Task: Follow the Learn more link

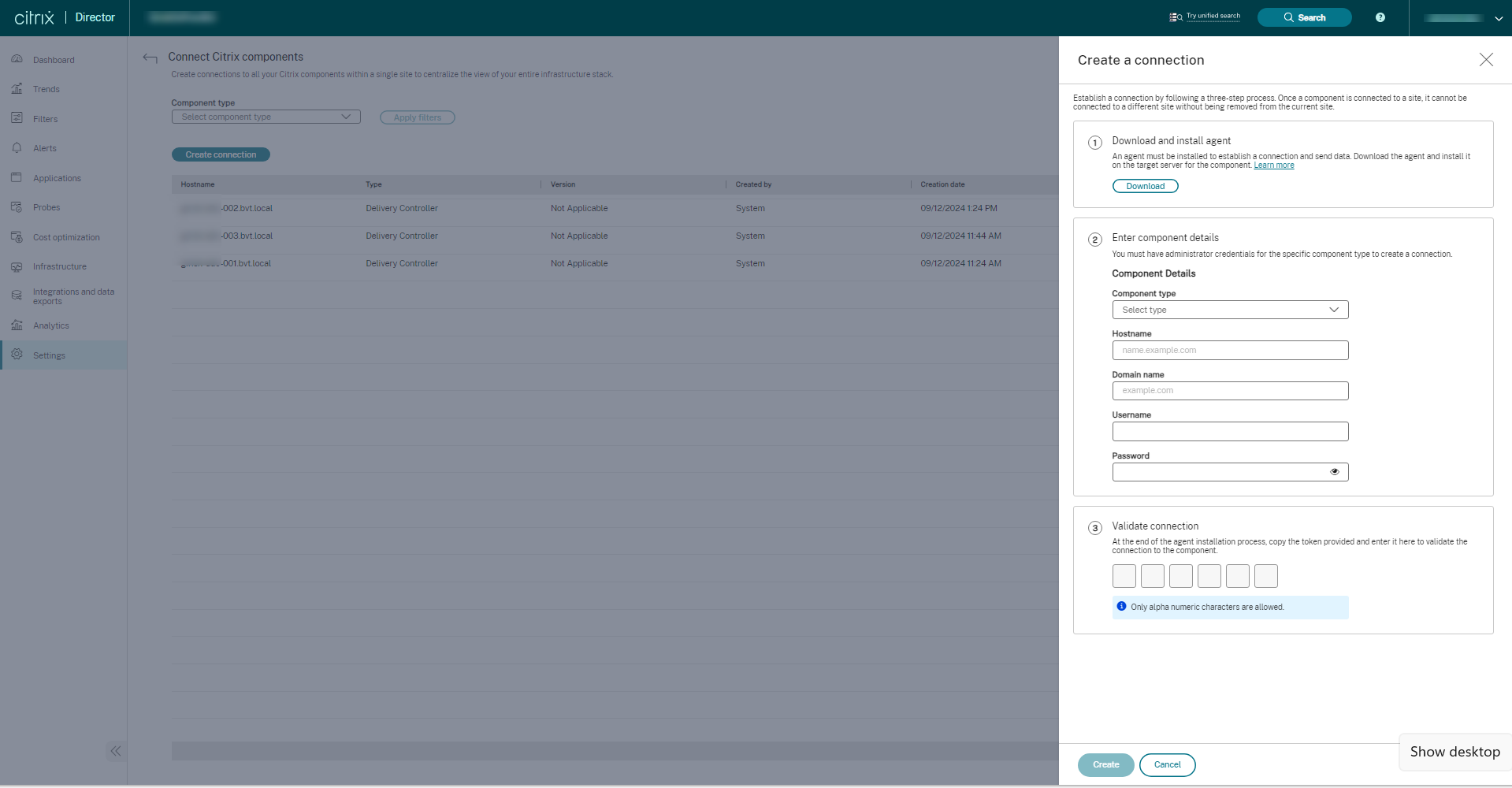Action: point(1273,165)
